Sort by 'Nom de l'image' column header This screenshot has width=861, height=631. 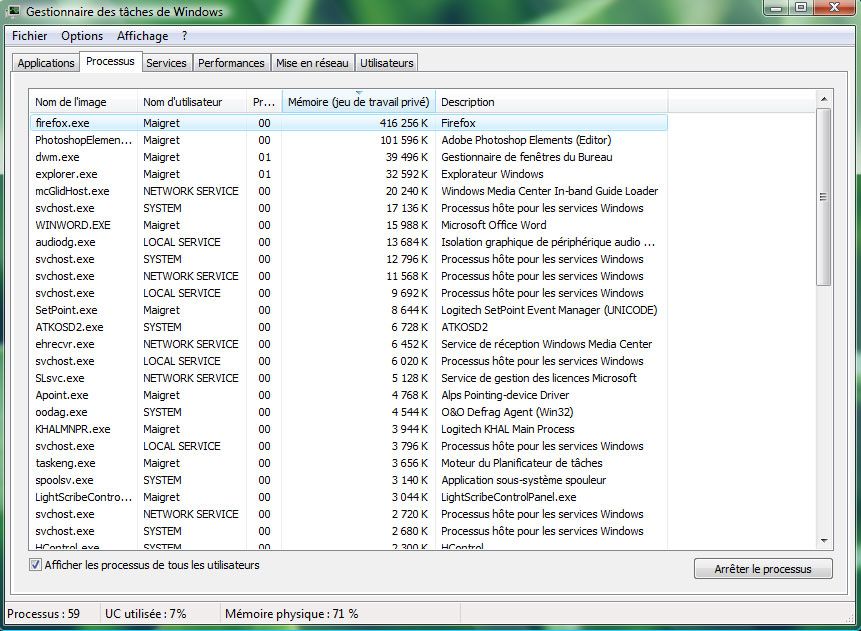click(83, 102)
